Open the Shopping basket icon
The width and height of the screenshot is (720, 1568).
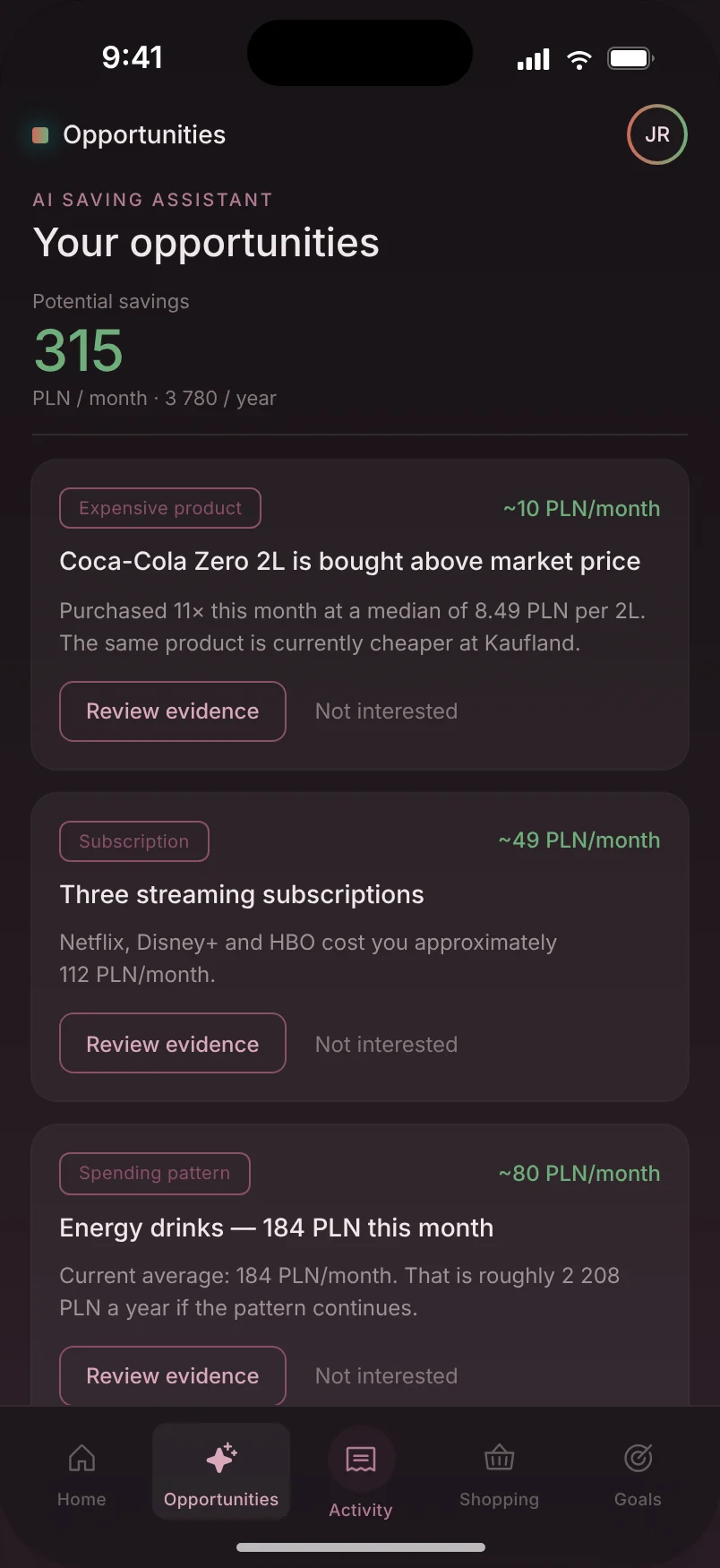(x=499, y=1458)
